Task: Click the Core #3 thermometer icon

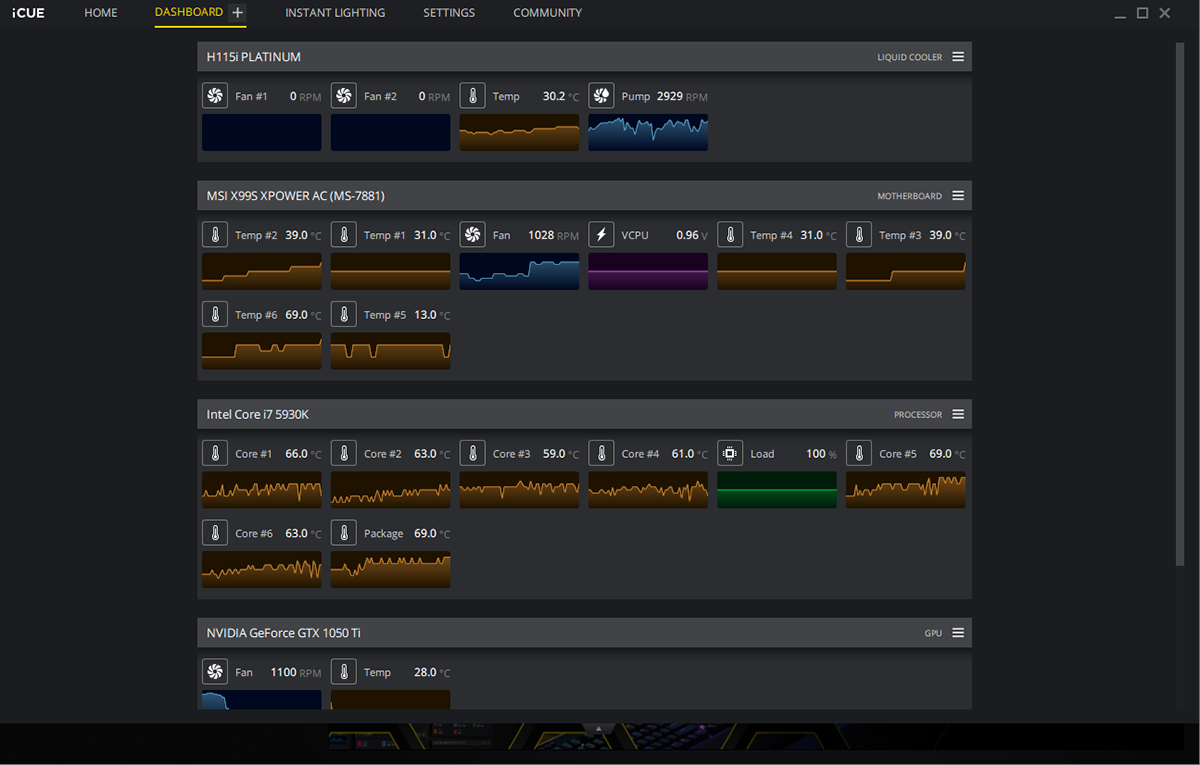Action: point(472,453)
